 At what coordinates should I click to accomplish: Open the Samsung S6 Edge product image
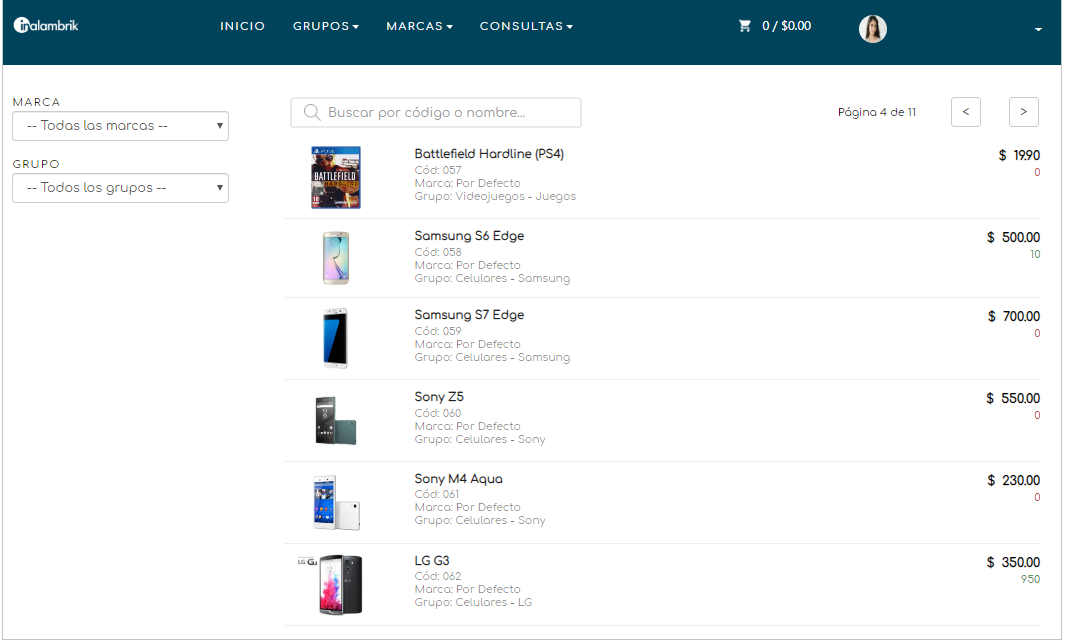[x=336, y=258]
